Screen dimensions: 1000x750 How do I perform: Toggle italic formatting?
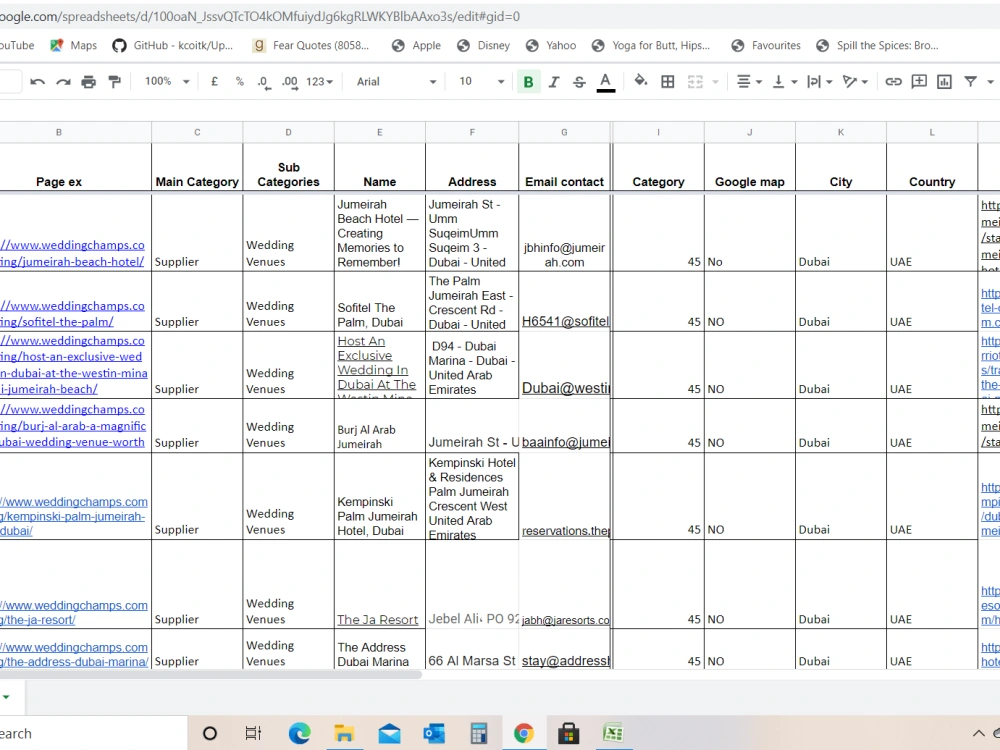tap(554, 82)
